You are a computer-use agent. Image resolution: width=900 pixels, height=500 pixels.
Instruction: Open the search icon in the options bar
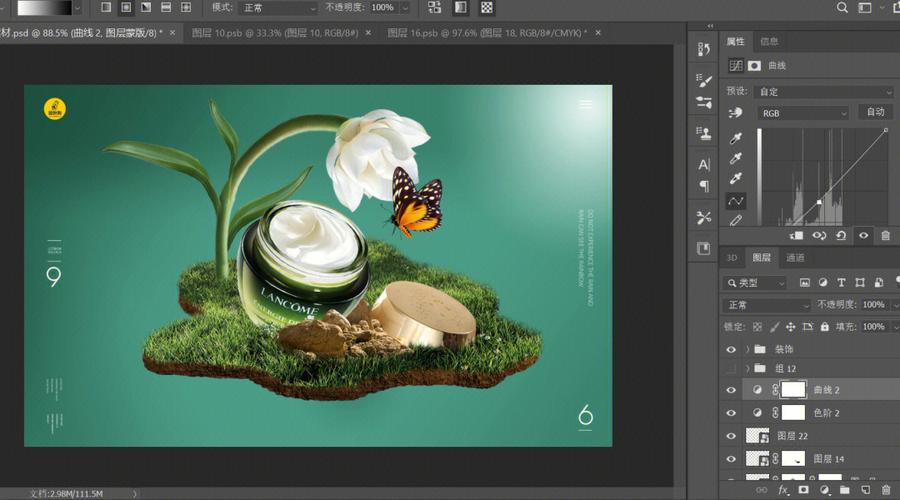pyautogui.click(x=842, y=7)
